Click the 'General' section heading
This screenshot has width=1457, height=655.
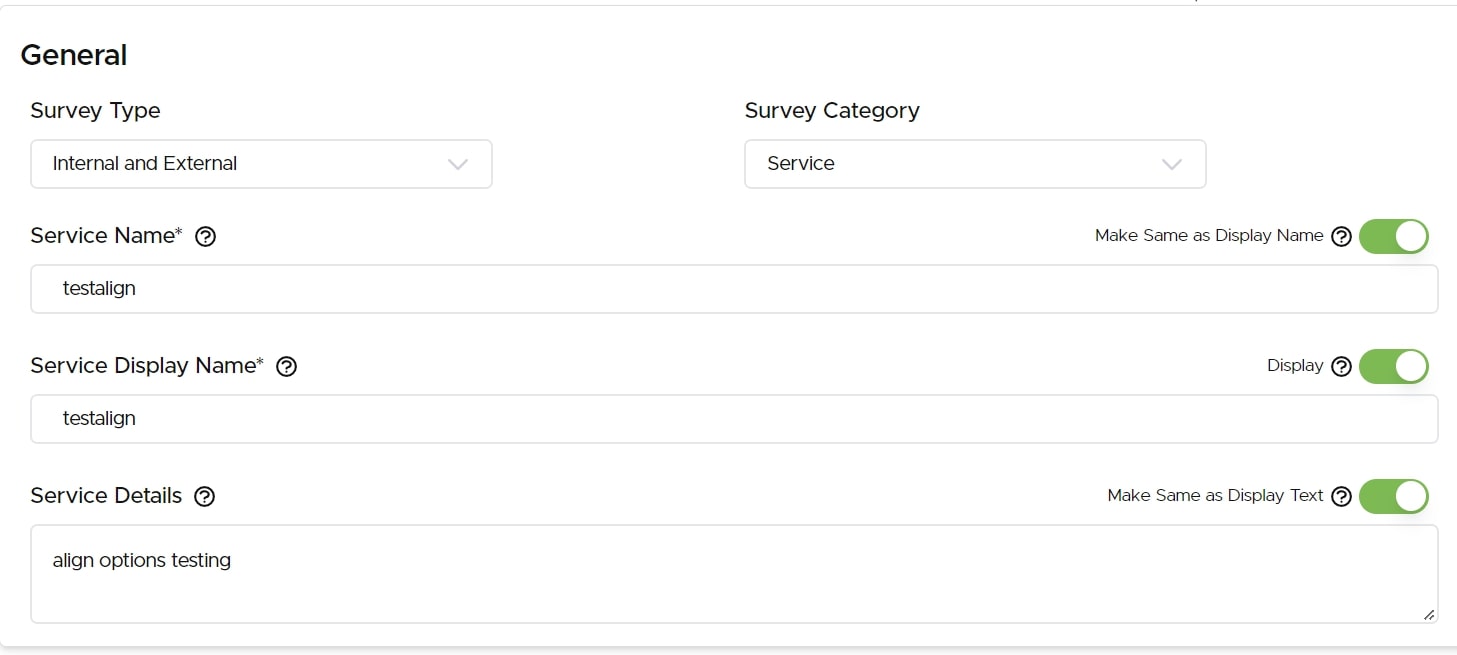(x=74, y=55)
